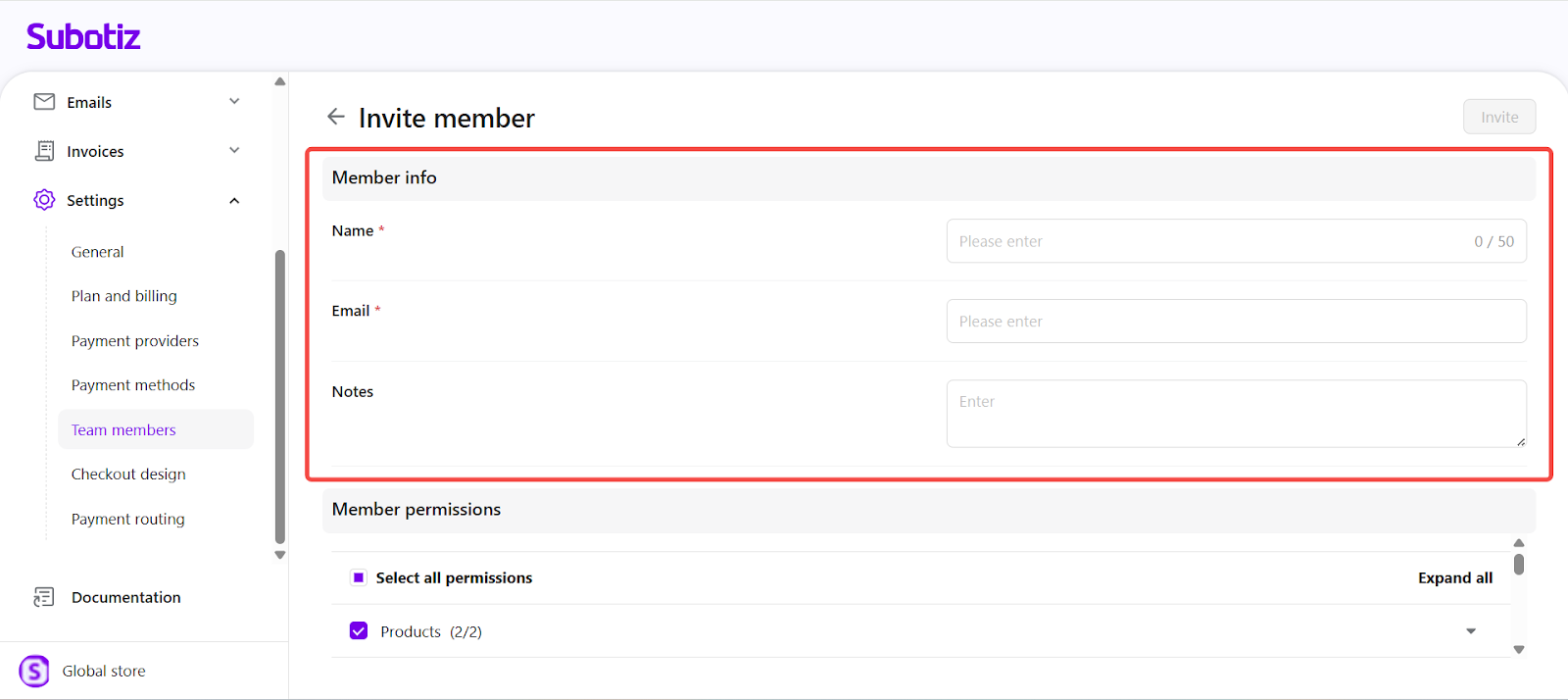
Task: Open the Payment providers page
Action: tap(135, 341)
